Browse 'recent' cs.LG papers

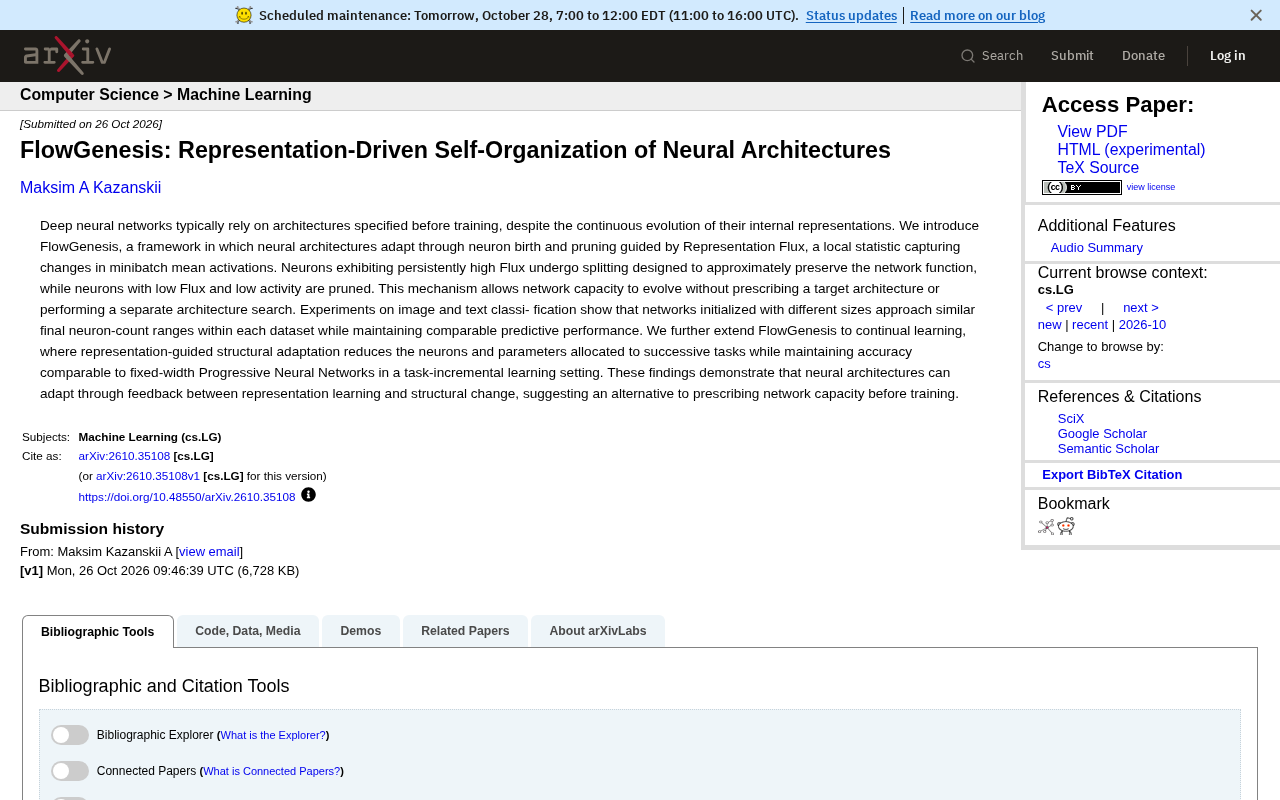pos(1090,325)
